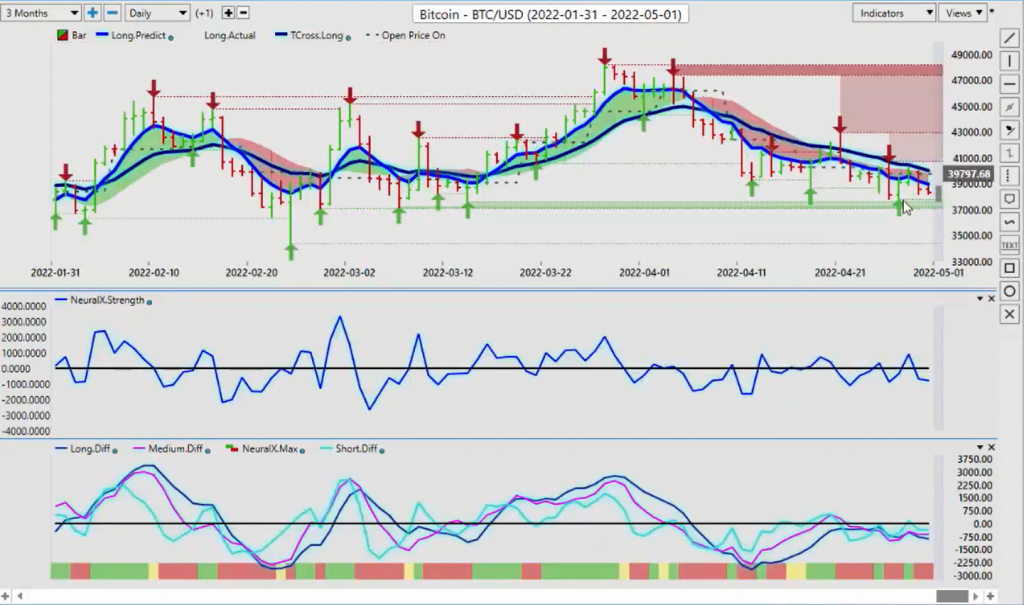
Task: Select the callout comment tool
Action: 1009,199
